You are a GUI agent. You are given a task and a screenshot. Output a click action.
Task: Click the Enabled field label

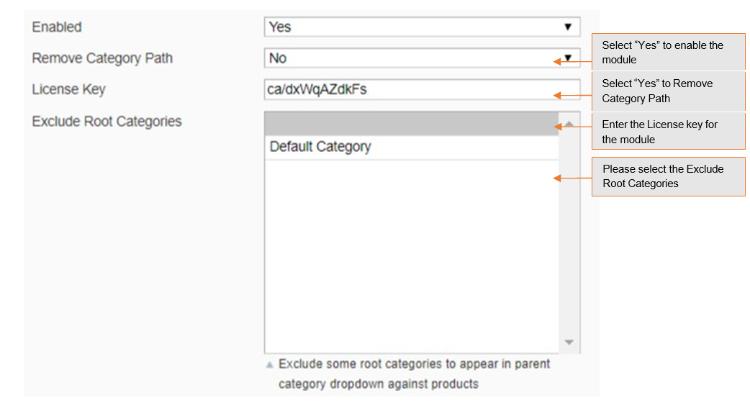coord(59,26)
